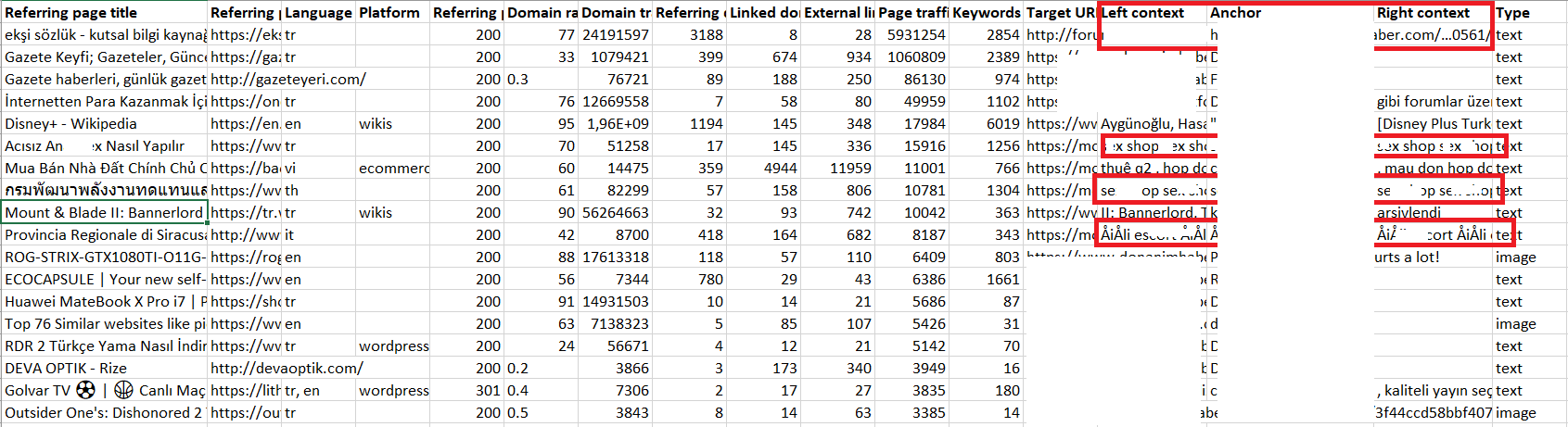Click 'urts a lot!' right context cell
The height and width of the screenshot is (427, 1568).
(1434, 257)
